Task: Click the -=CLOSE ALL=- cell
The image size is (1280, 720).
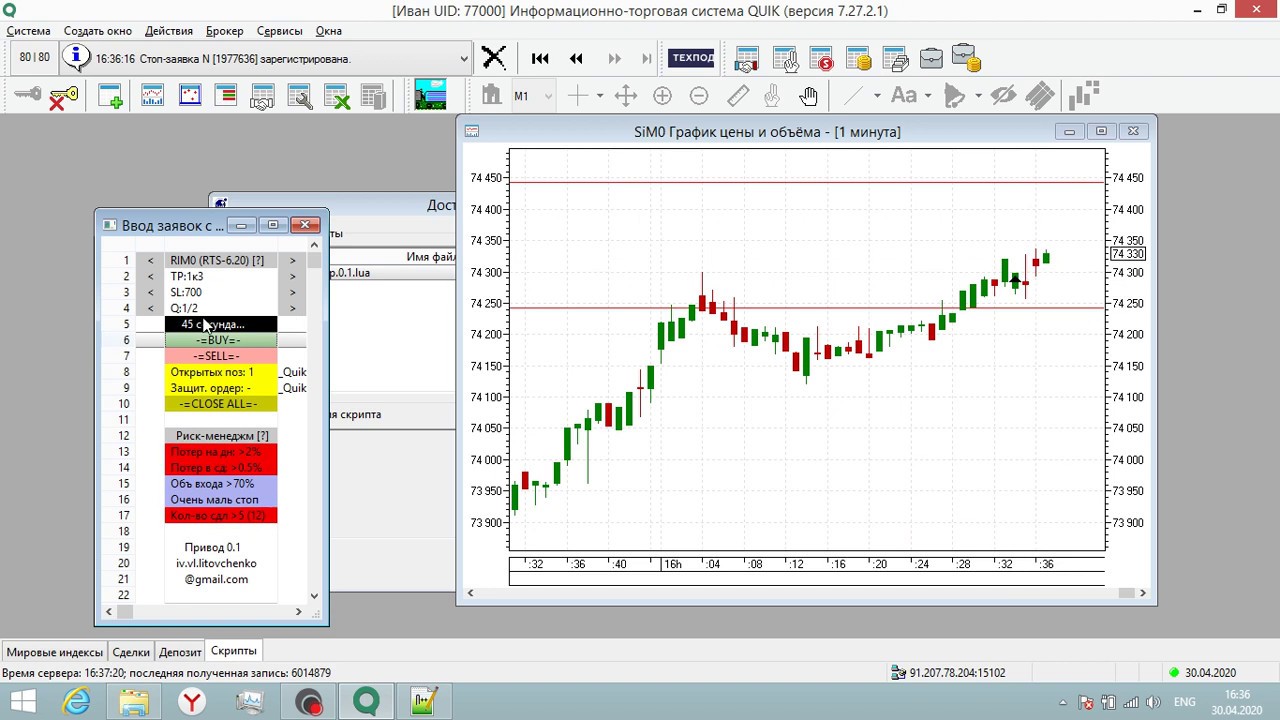Action: coord(221,404)
